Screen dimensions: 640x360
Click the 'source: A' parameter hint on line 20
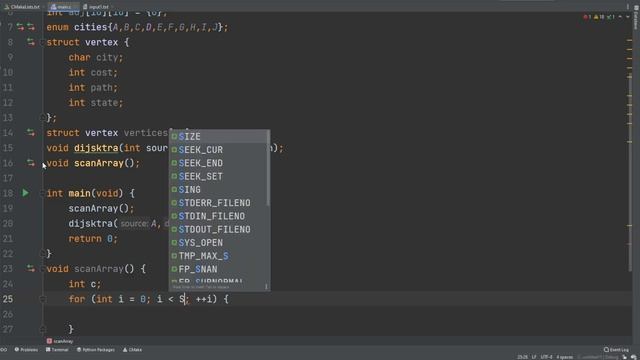[139, 224]
